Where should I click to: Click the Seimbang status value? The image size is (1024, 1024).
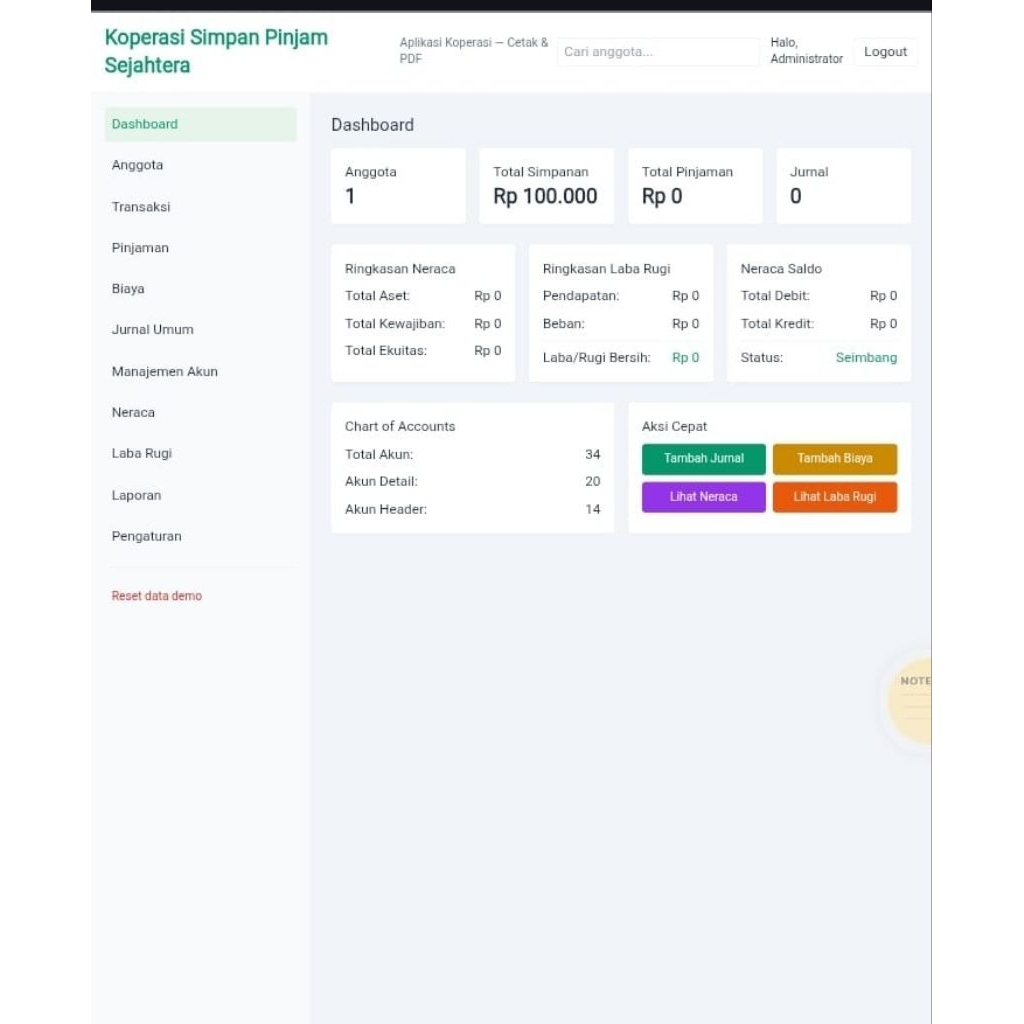pos(866,358)
